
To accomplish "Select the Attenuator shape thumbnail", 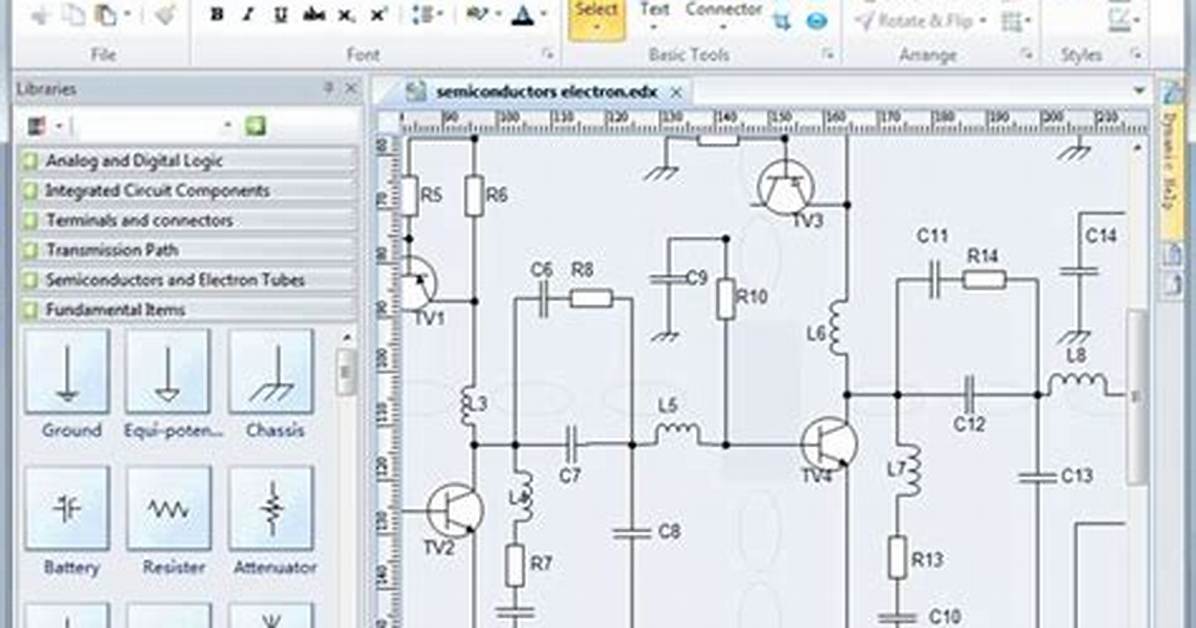I will point(271,509).
